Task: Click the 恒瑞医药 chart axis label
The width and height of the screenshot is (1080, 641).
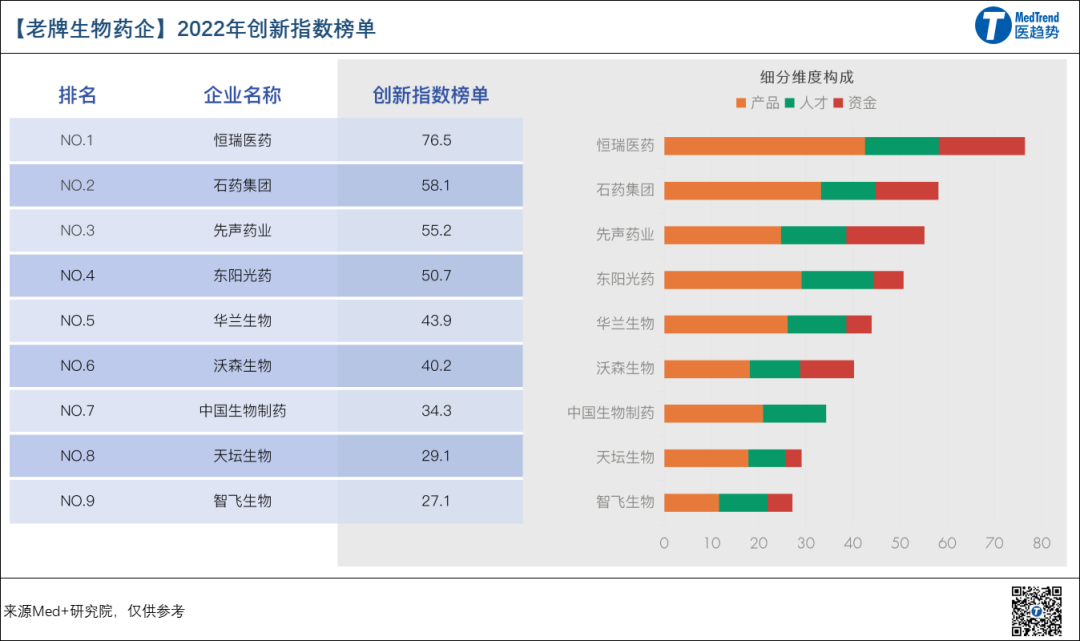Action: 625,145
